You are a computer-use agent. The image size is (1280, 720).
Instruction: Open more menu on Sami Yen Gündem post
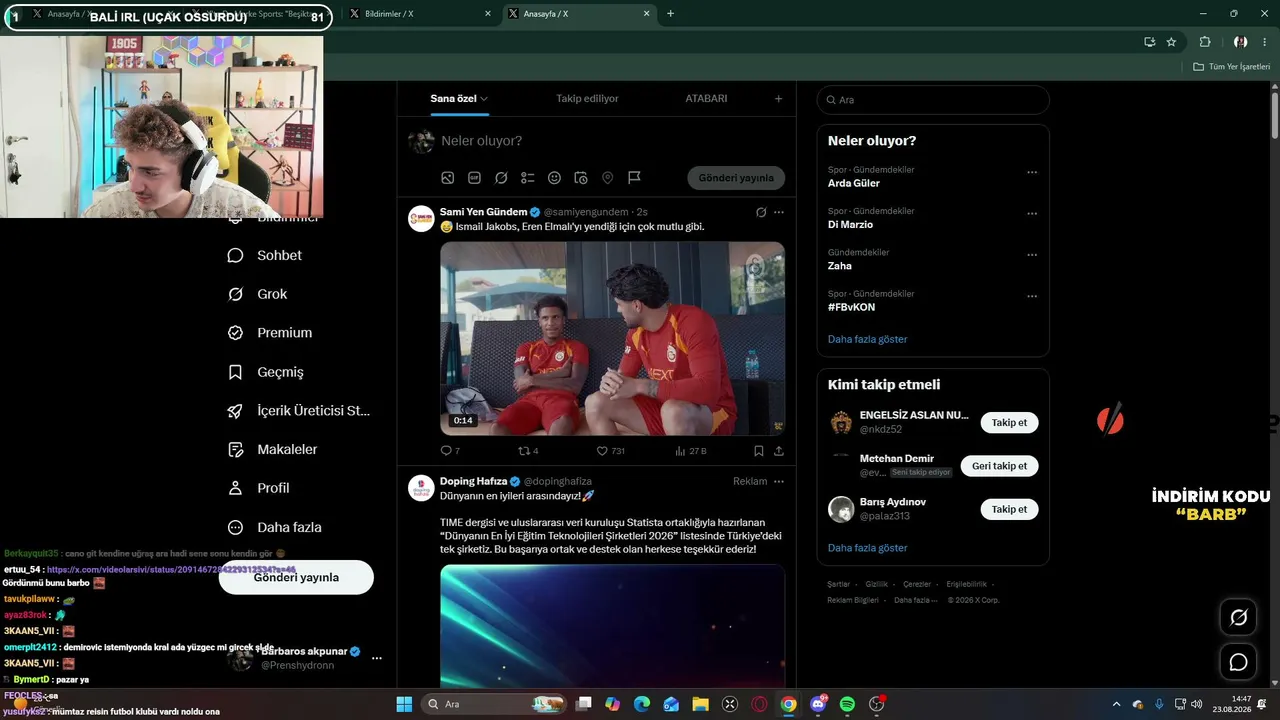(x=779, y=212)
